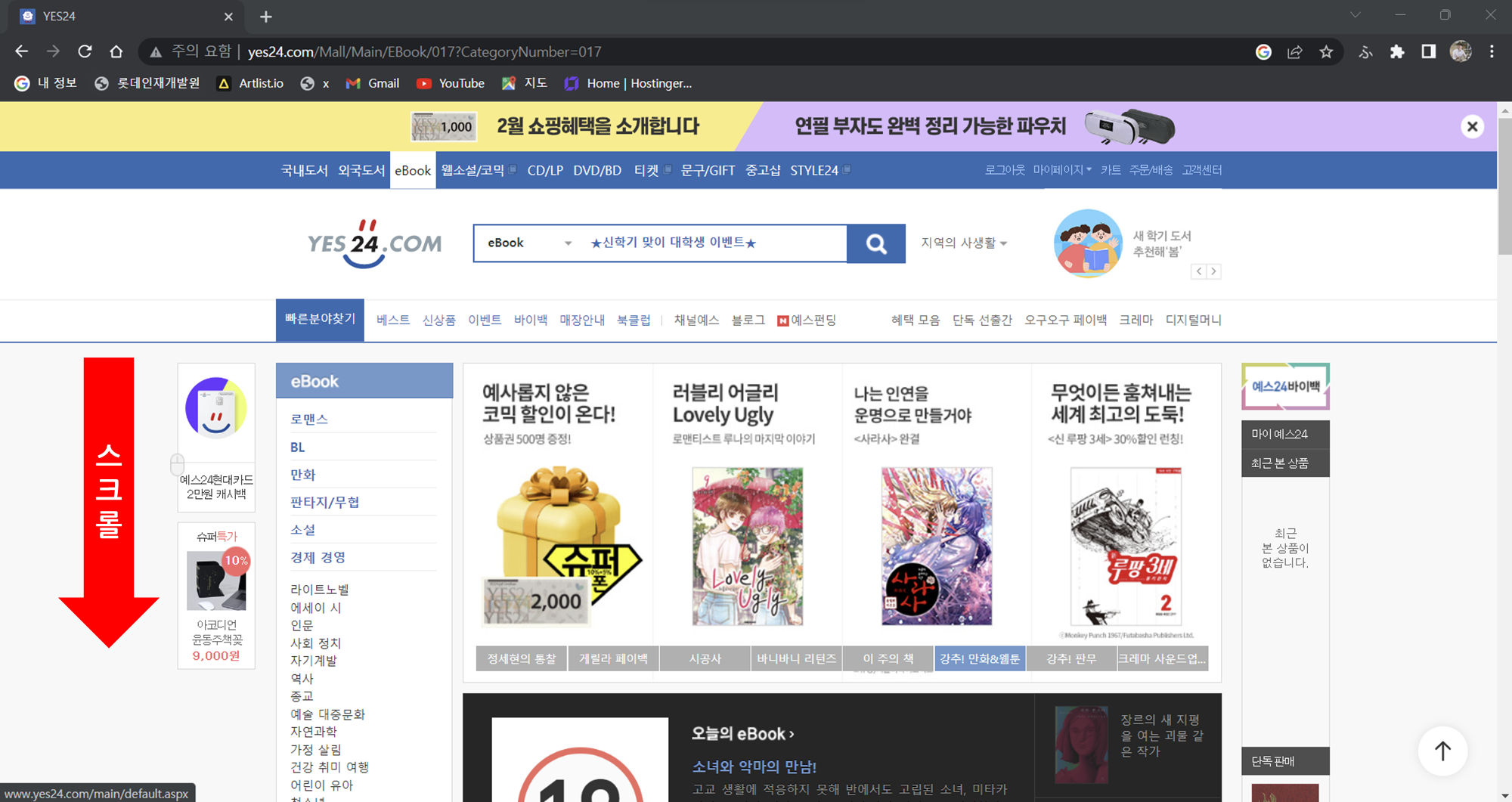The height and width of the screenshot is (802, 1512).
Task: Show next promo with right chevron
Action: pos(1213,271)
